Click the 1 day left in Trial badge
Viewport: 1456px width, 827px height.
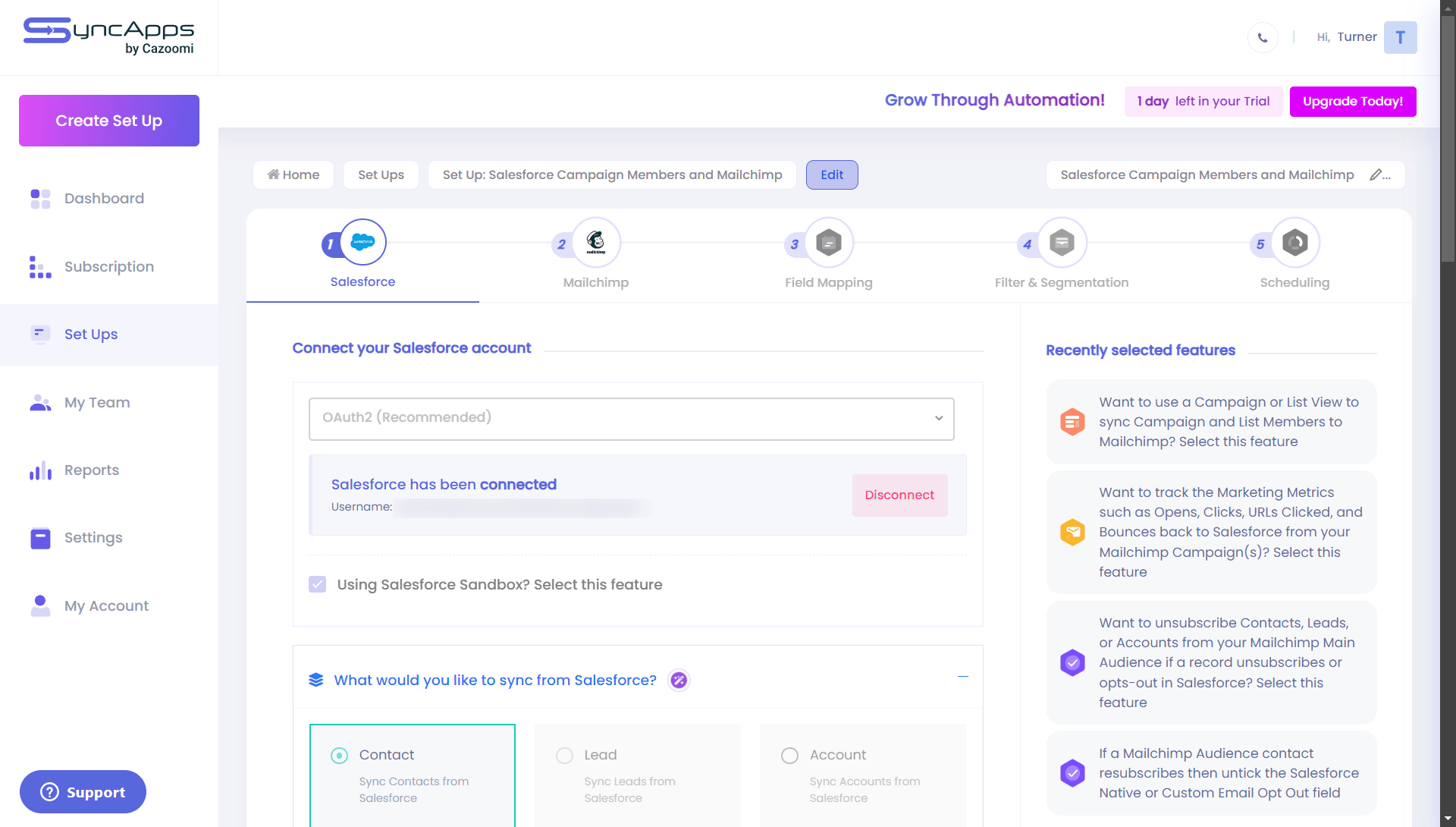pos(1203,102)
